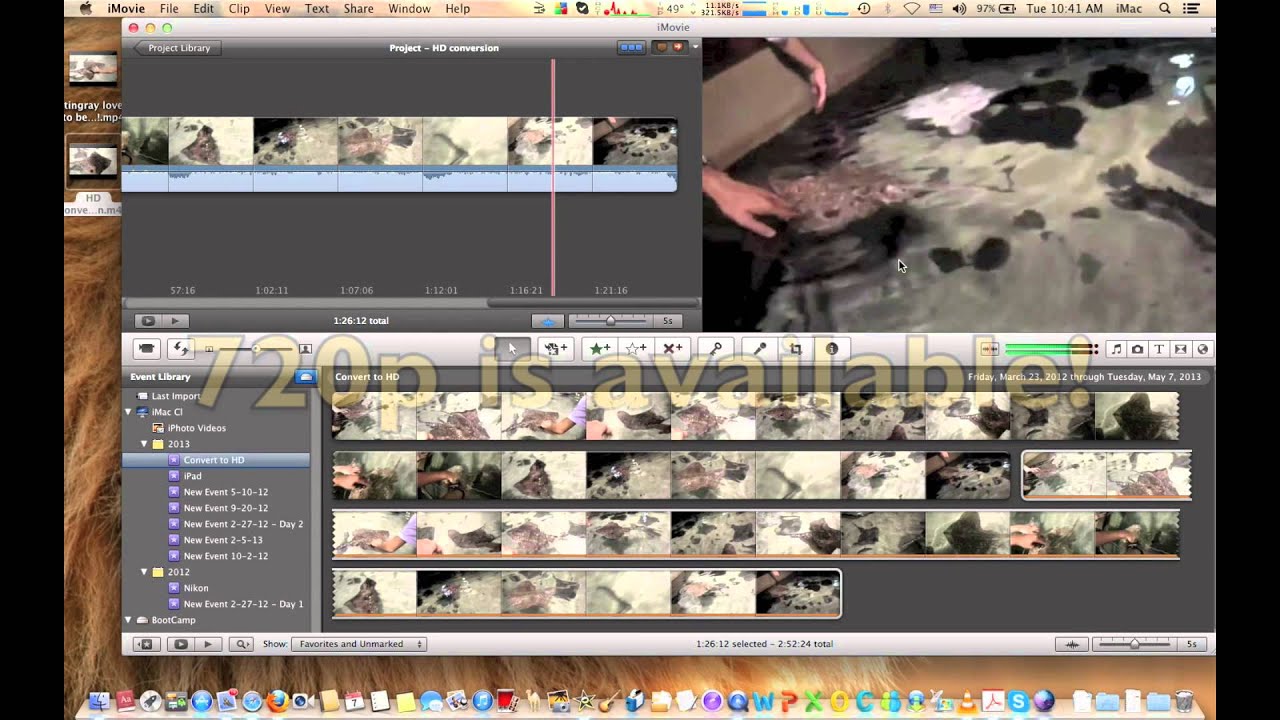Play event full screen in event browser
This screenshot has width=1280, height=720.
click(x=181, y=644)
